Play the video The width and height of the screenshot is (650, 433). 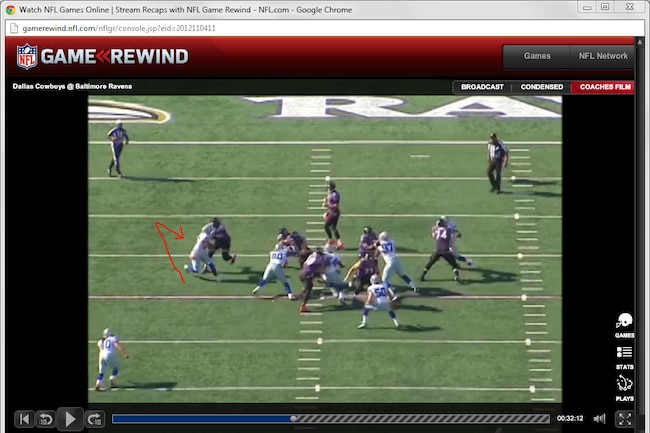pos(70,419)
